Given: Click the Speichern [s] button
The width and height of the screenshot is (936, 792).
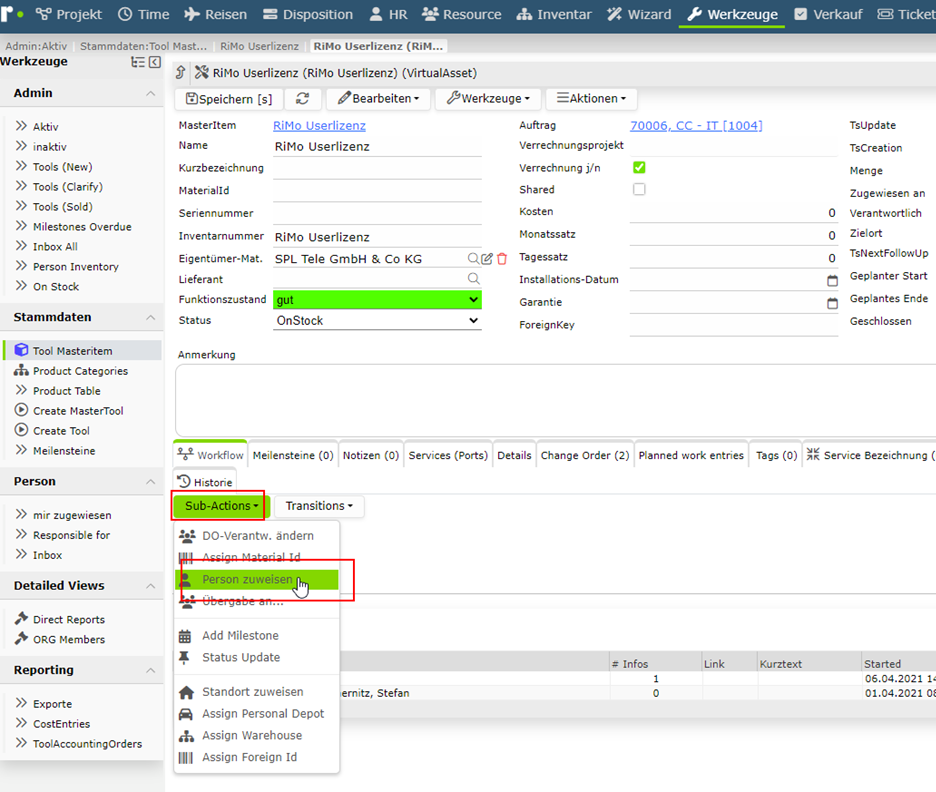Looking at the screenshot, I should tap(229, 98).
